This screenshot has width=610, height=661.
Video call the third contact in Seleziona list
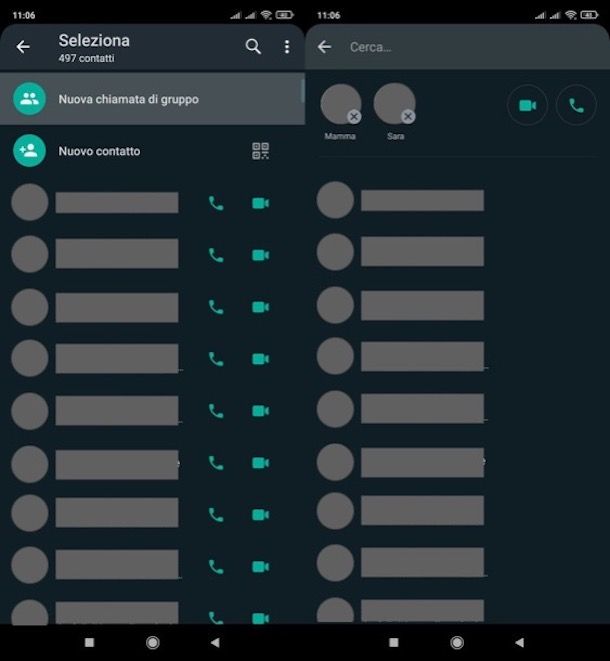pos(261,307)
